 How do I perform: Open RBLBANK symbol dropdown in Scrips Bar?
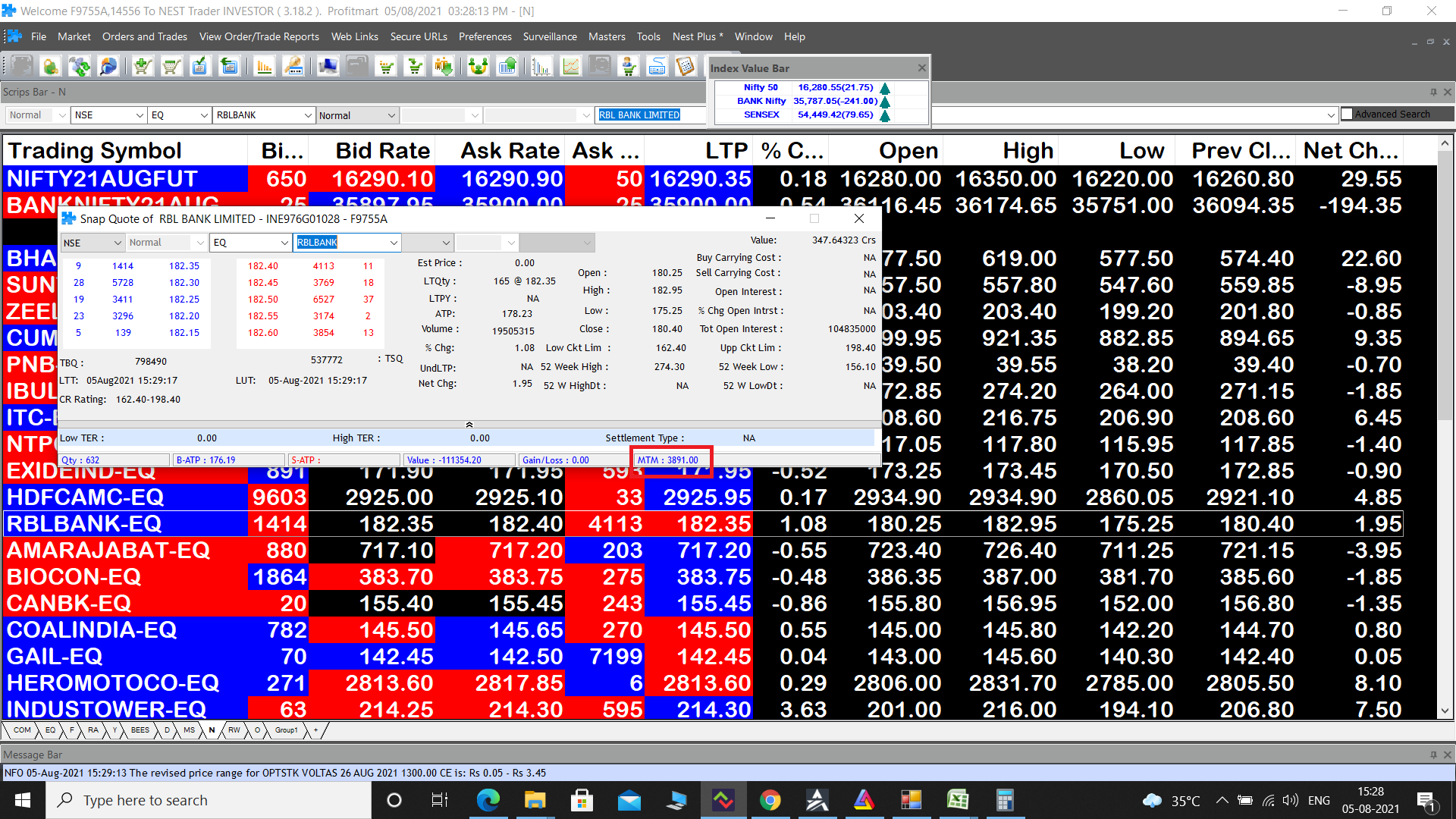tap(308, 115)
